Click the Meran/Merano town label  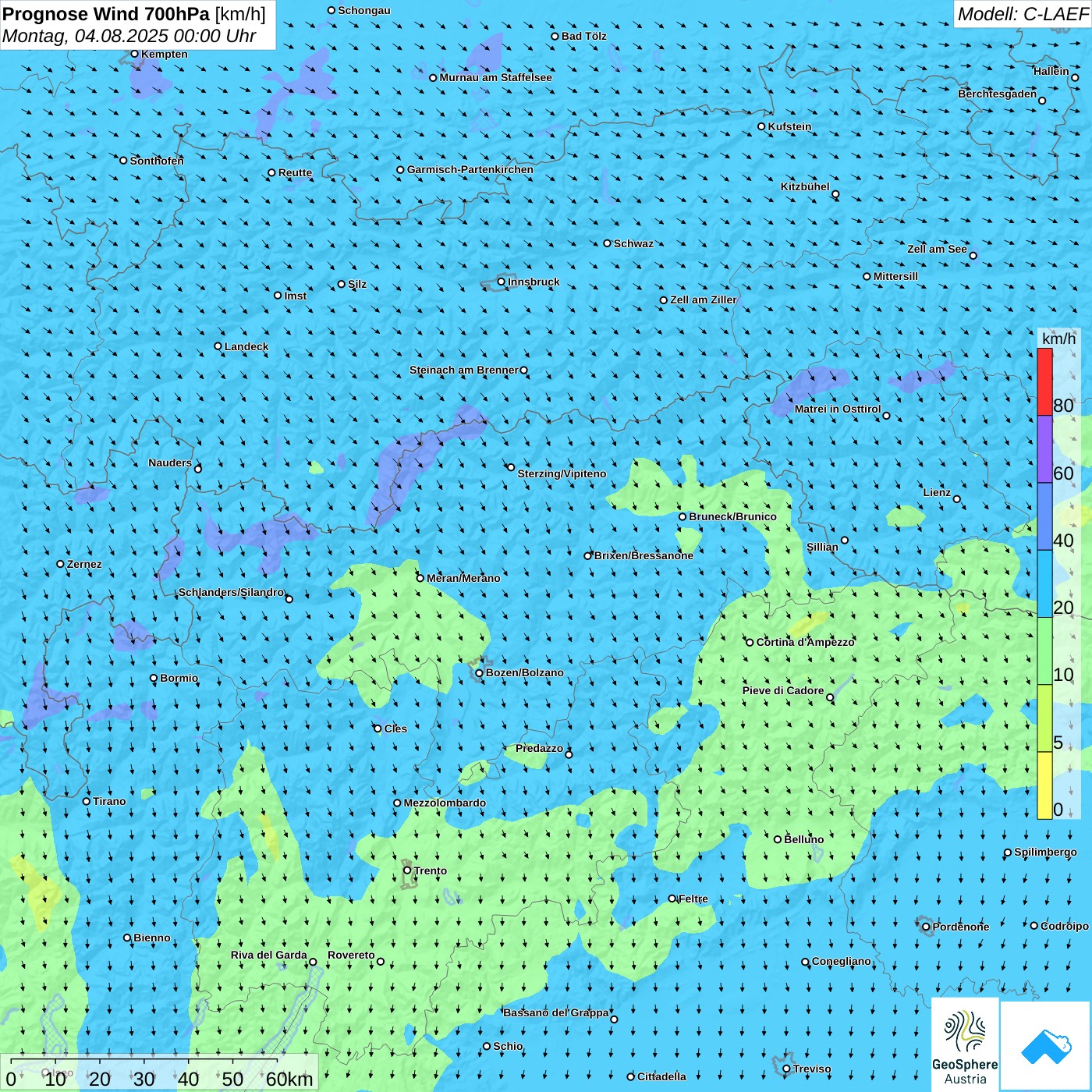pos(463,578)
